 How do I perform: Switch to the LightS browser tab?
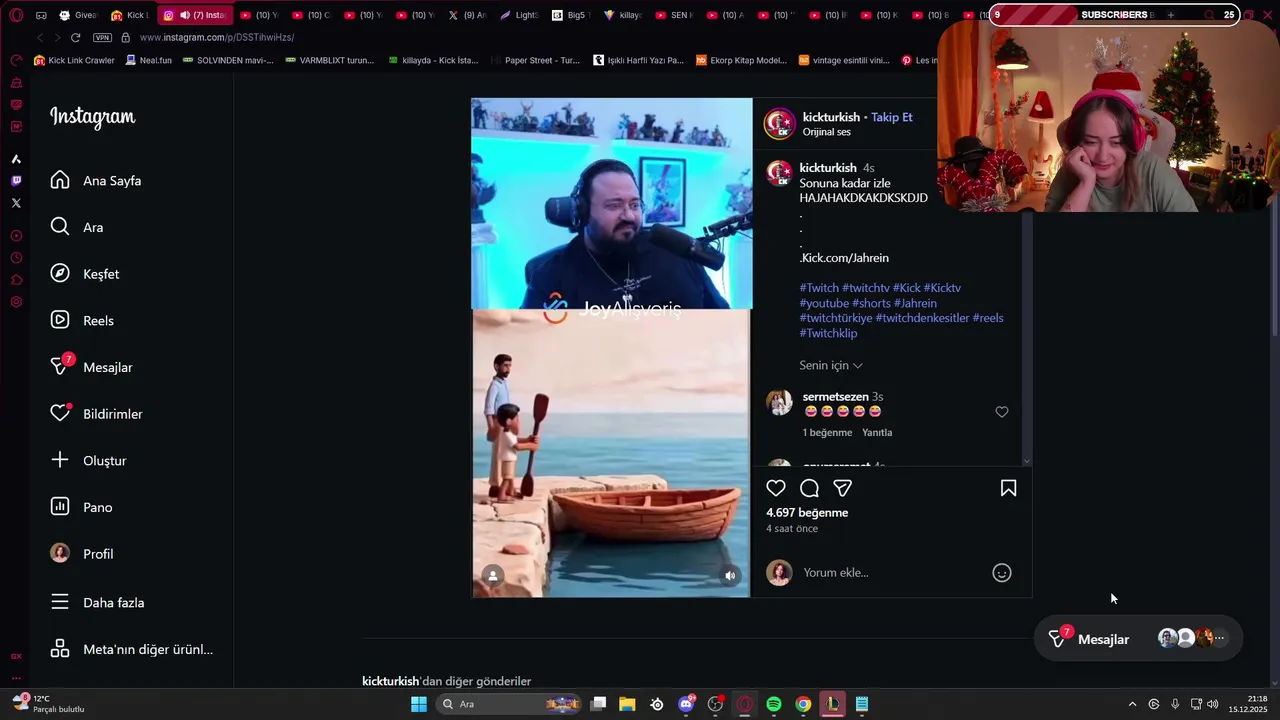click(x=520, y=15)
